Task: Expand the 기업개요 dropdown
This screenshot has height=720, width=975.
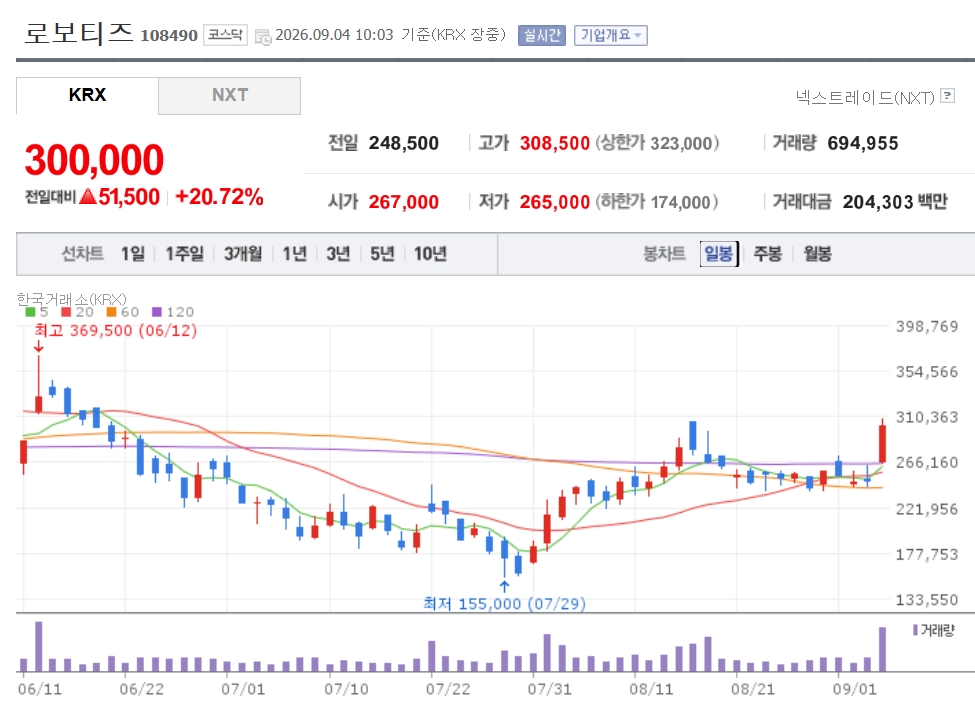Action: tap(611, 35)
